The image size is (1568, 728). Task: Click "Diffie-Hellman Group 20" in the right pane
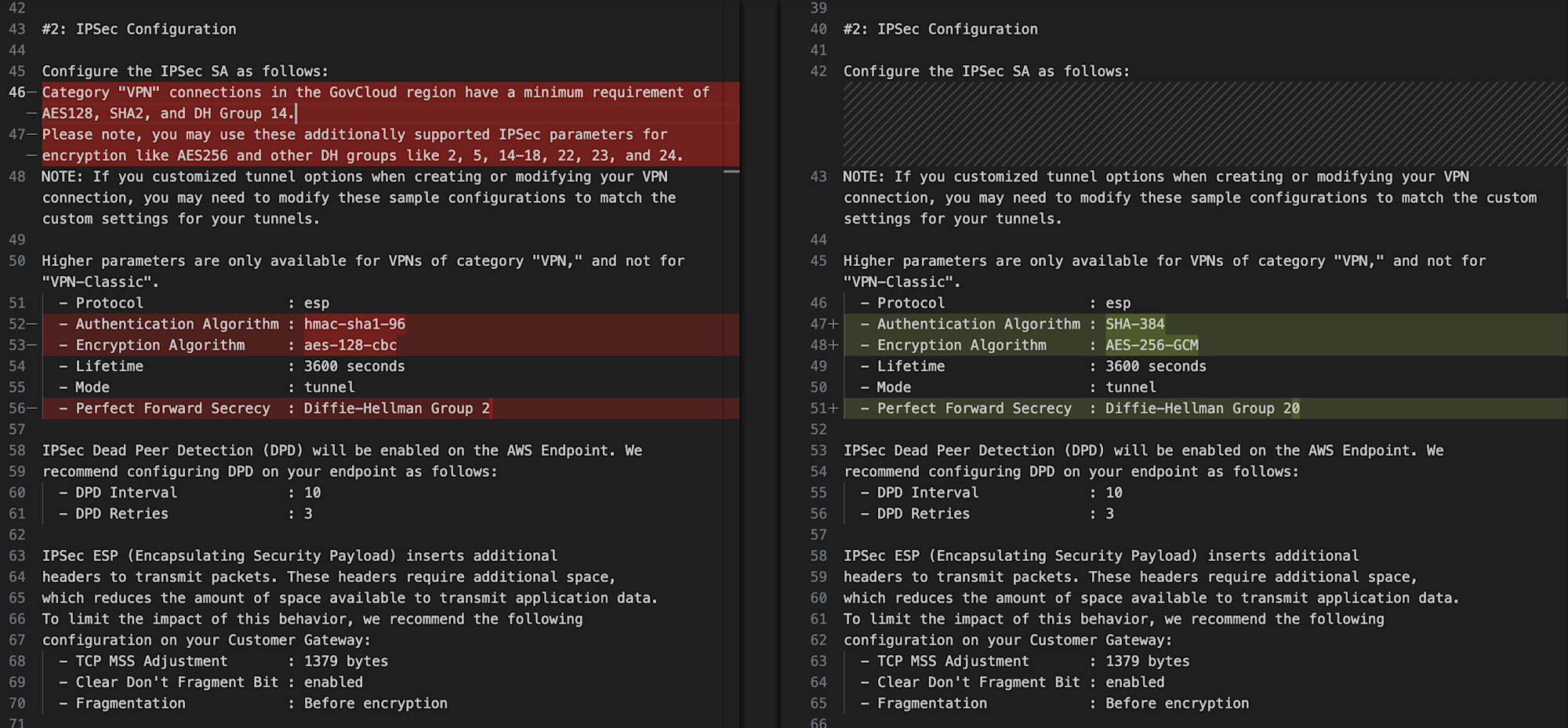pos(1202,409)
